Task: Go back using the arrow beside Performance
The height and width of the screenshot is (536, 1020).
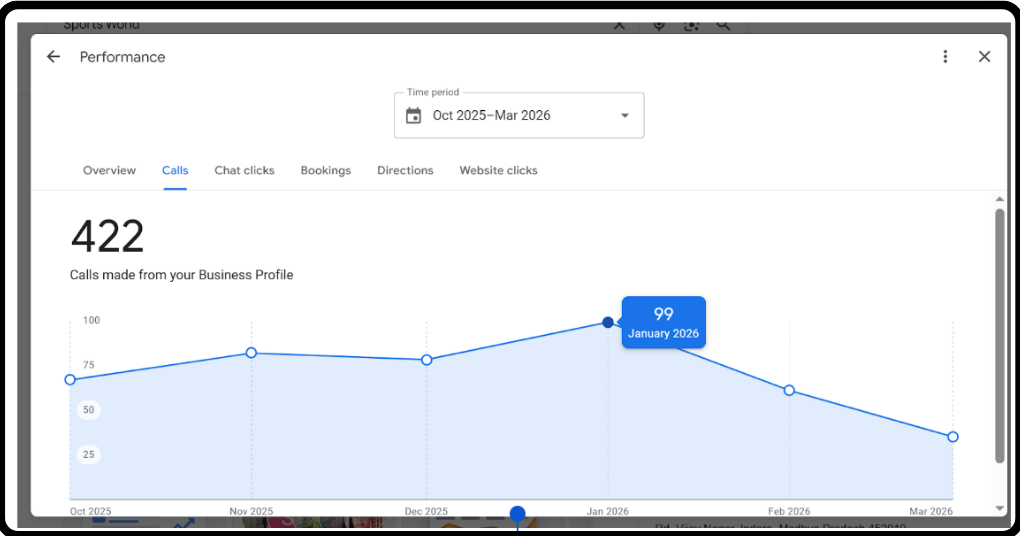Action: coord(54,57)
